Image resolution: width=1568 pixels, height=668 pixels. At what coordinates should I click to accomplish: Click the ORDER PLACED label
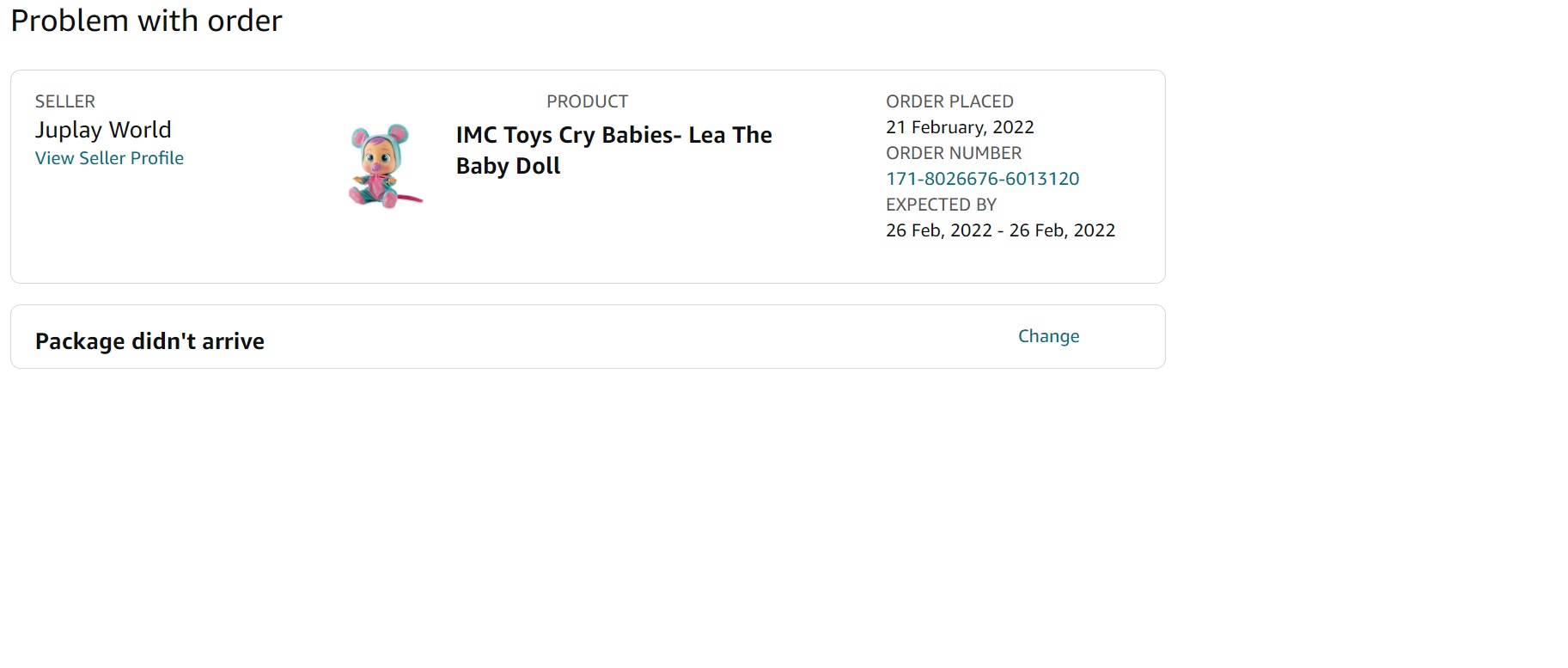(x=949, y=101)
